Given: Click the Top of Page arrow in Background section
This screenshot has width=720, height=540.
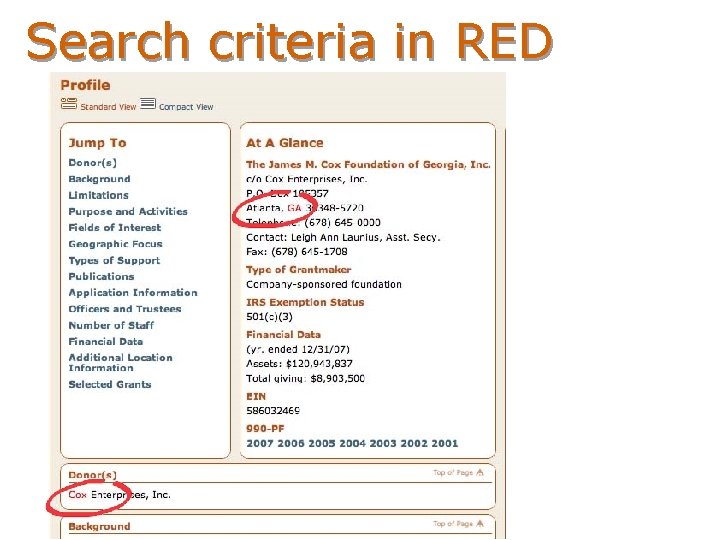Looking at the screenshot, I should coord(480,523).
